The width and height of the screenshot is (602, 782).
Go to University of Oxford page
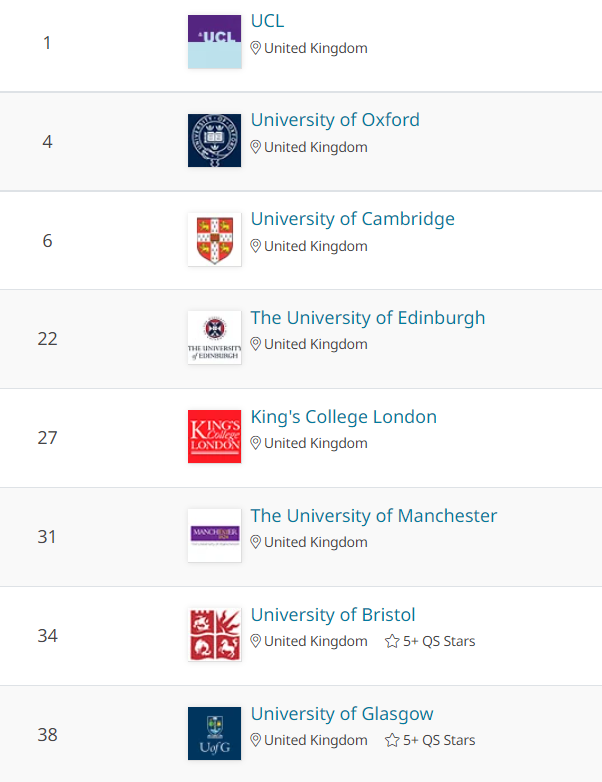pyautogui.click(x=335, y=120)
